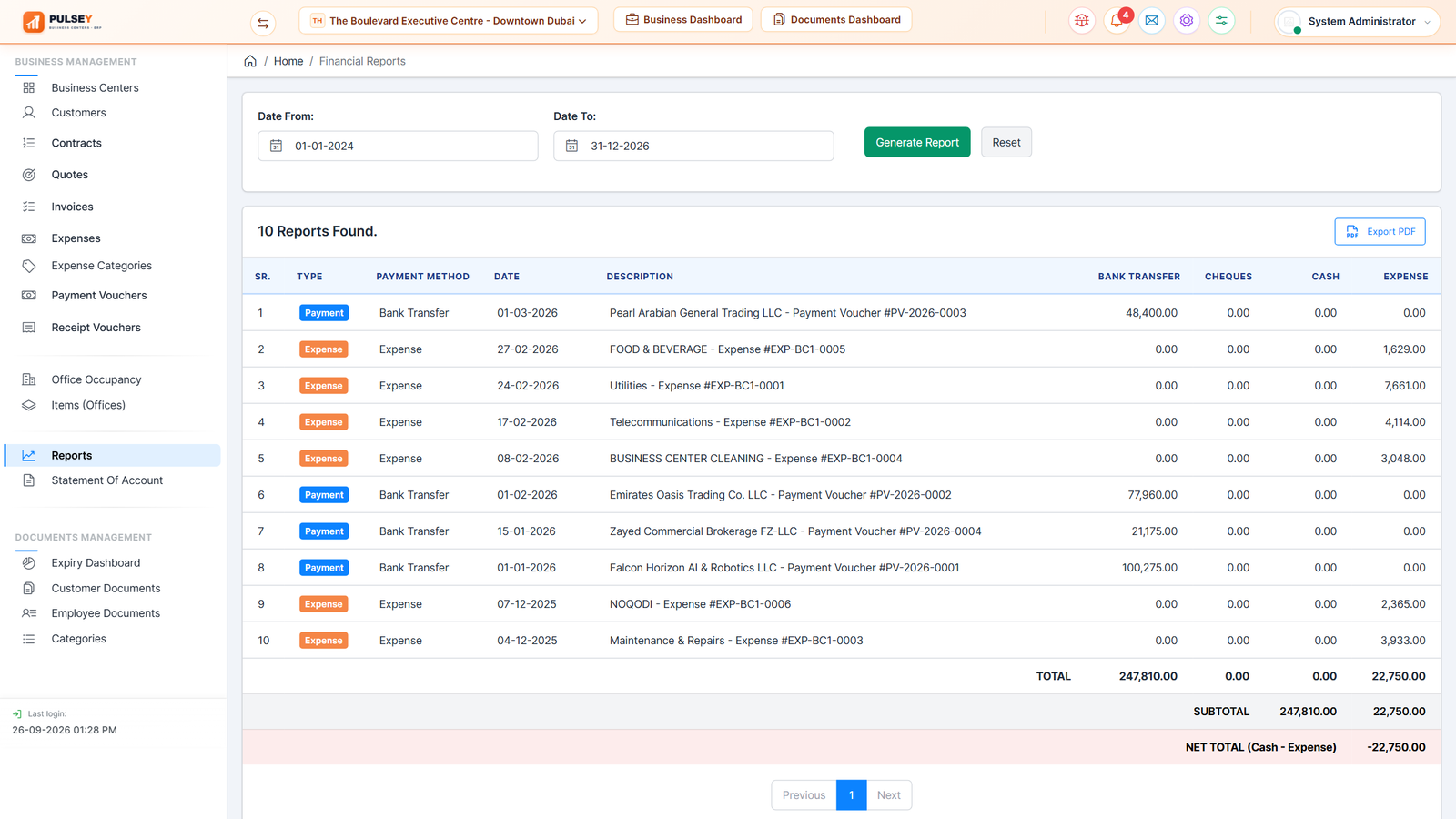The image size is (1456, 819).
Task: Click the Expiry Dashboard pie icon
Action: coord(29,563)
